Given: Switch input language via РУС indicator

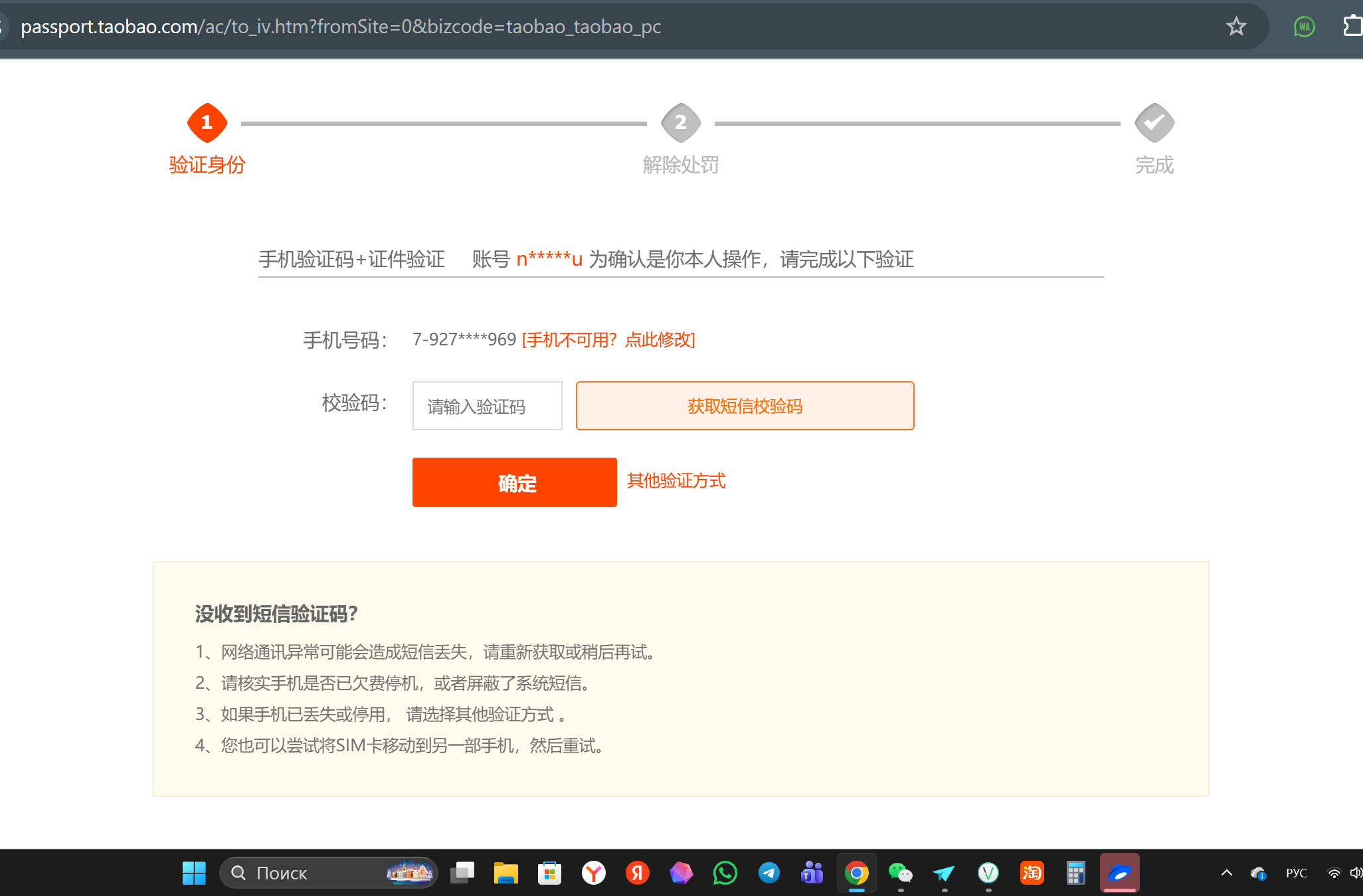Looking at the screenshot, I should point(1296,873).
